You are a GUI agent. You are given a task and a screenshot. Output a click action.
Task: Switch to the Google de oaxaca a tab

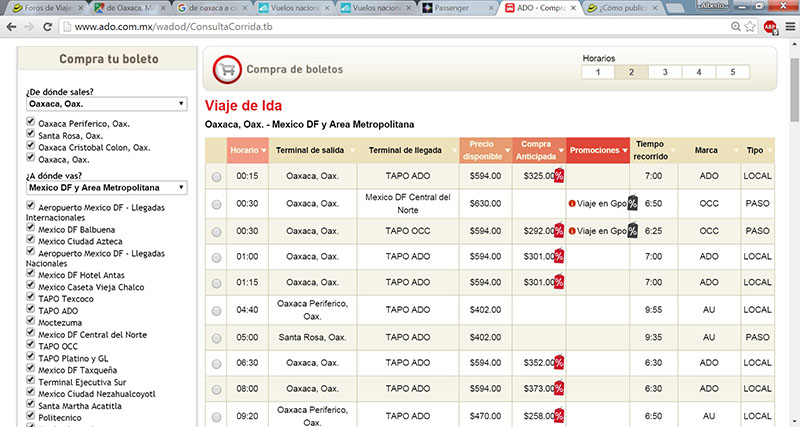213,8
